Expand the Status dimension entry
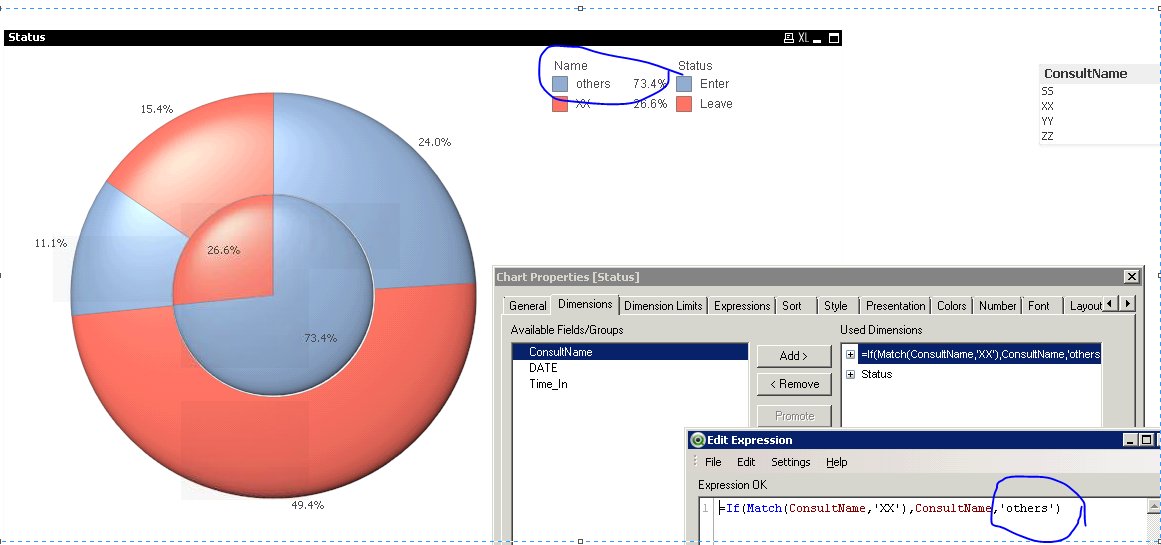This screenshot has height=545, width=1161. (850, 374)
